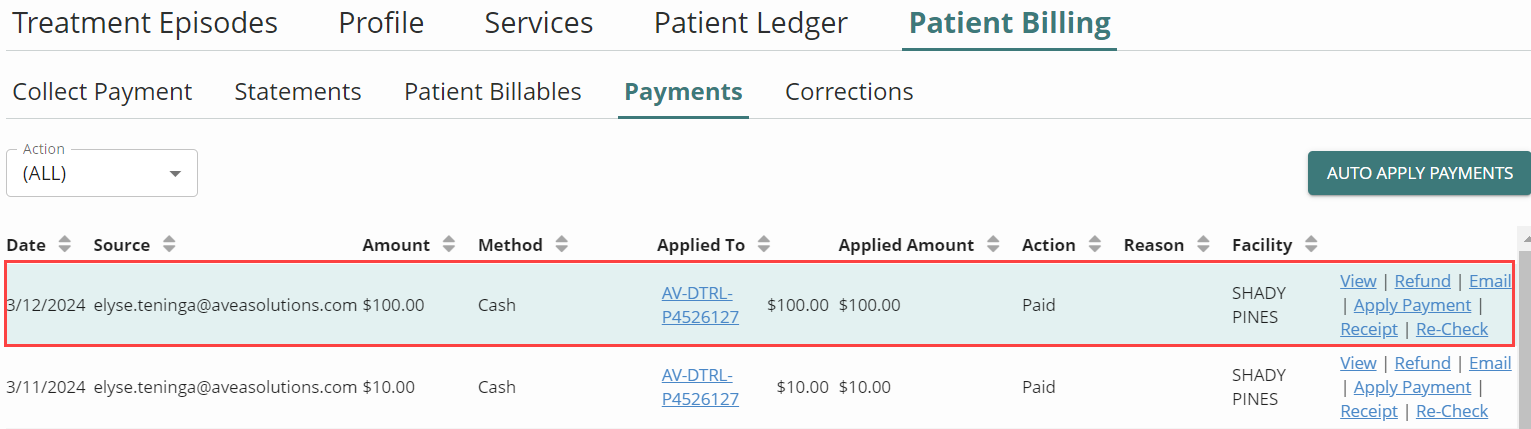
Task: Click the table's vertical scrollbar
Action: [x=1524, y=330]
